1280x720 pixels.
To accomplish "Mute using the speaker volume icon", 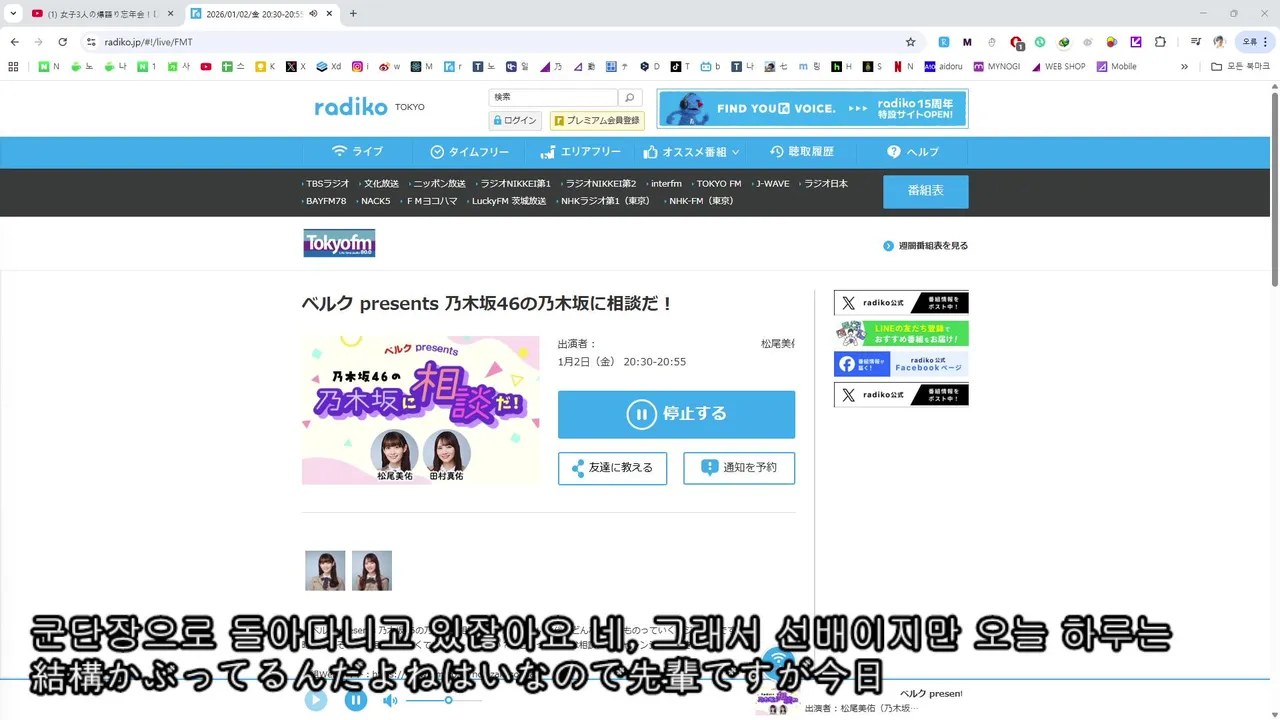I will (390, 700).
